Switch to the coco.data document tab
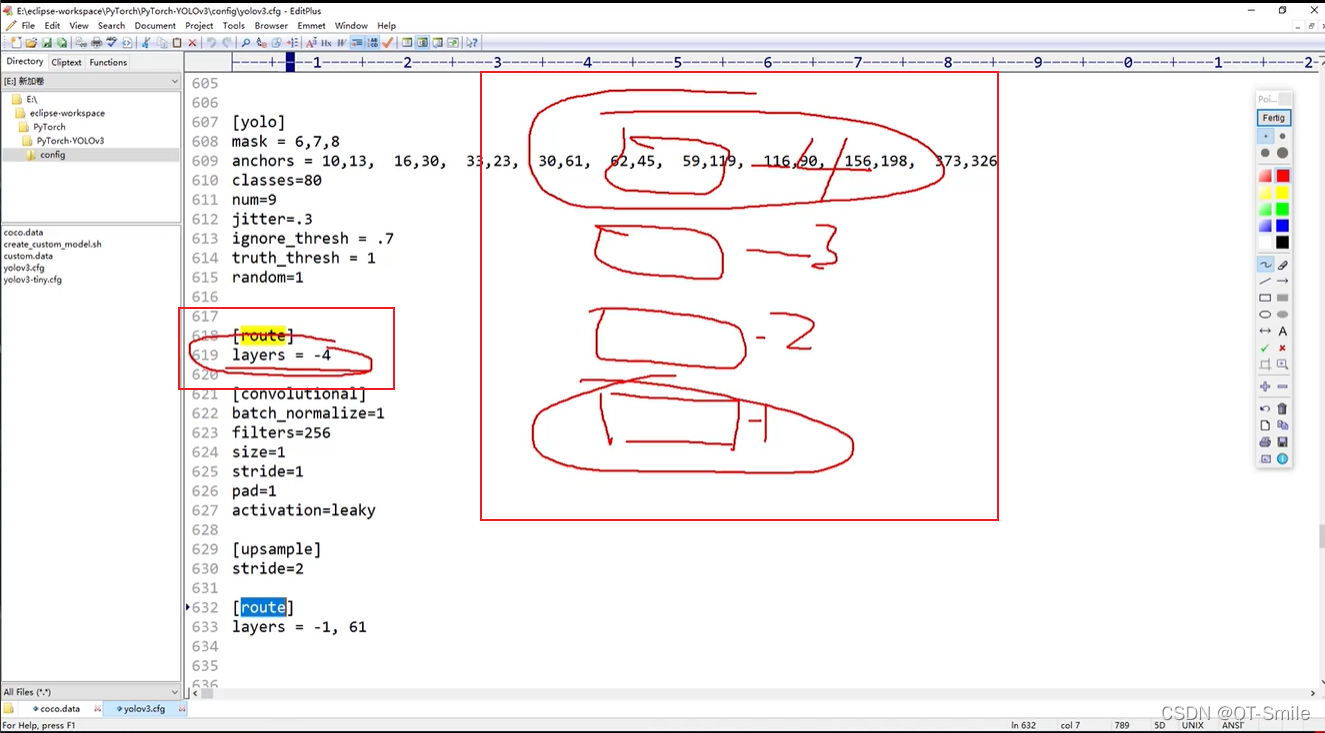This screenshot has width=1325, height=733. (x=59, y=709)
